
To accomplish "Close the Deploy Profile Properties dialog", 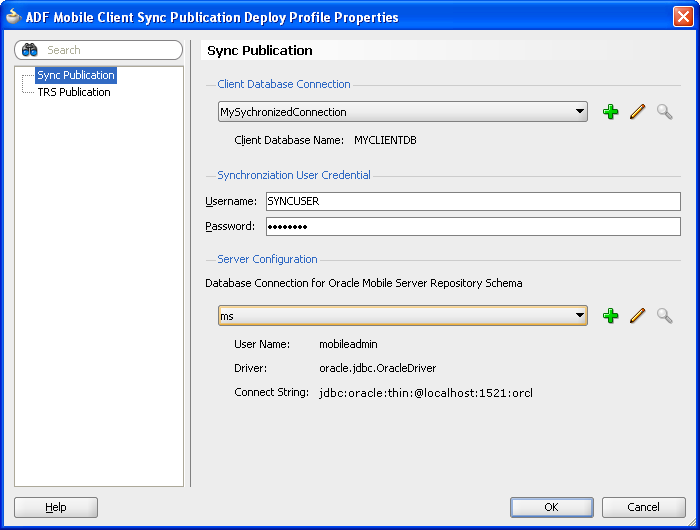I will pyautogui.click(x=683, y=17).
